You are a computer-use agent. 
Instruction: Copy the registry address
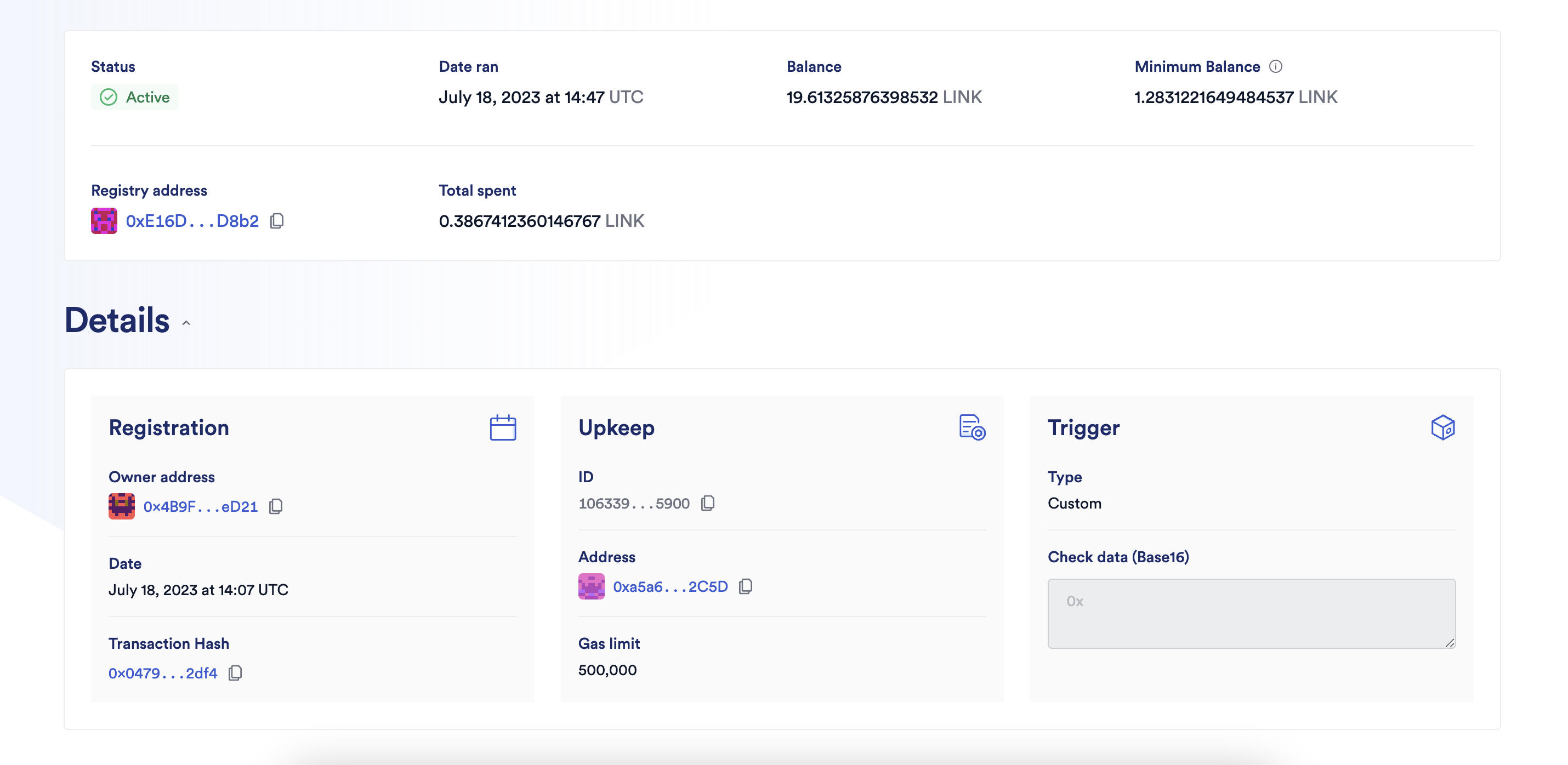[x=277, y=221]
